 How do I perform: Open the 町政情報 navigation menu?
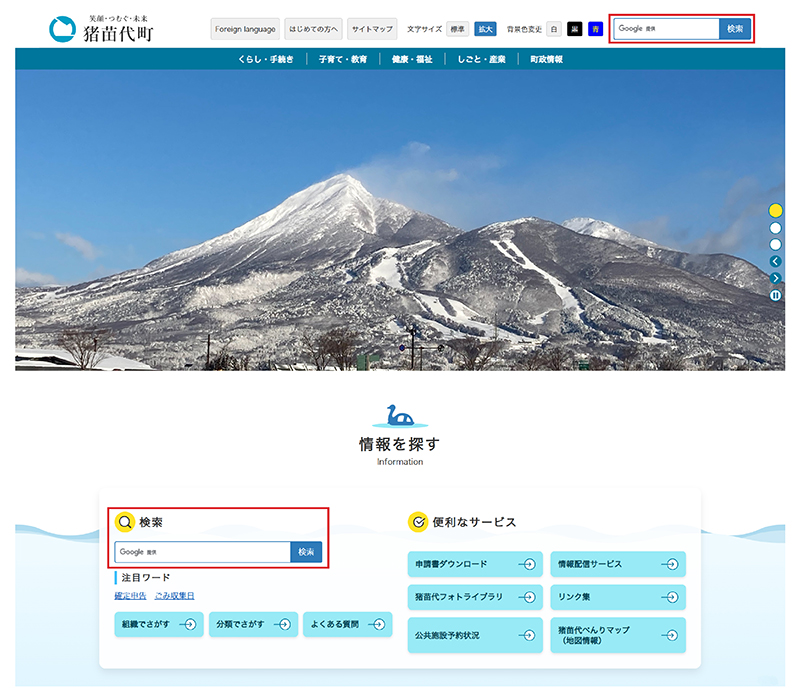(x=546, y=58)
